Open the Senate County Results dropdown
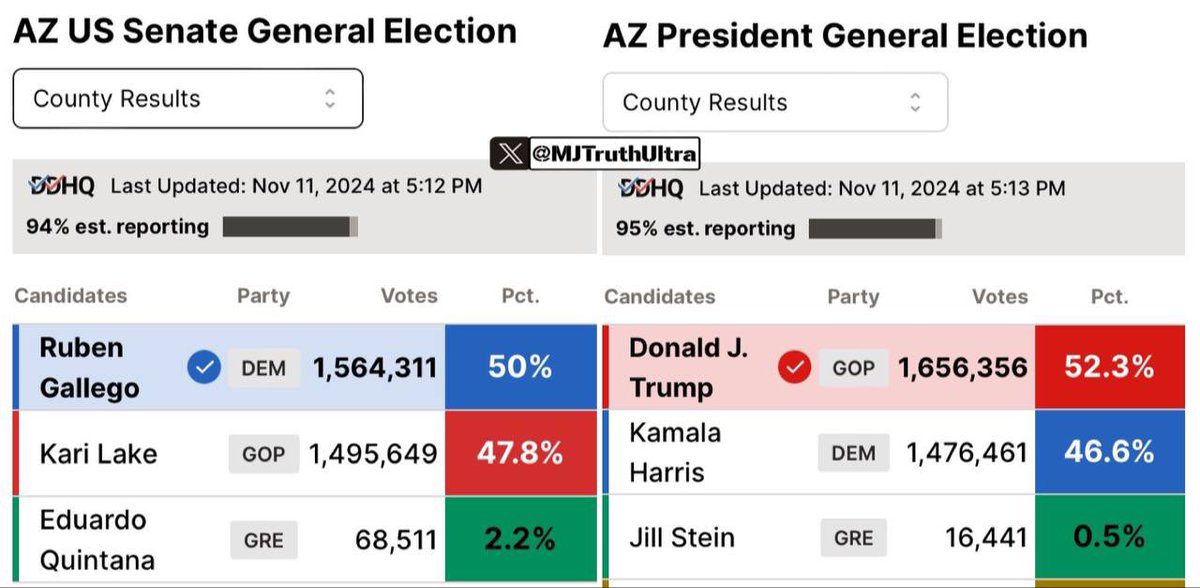The image size is (1200, 588). 187,98
